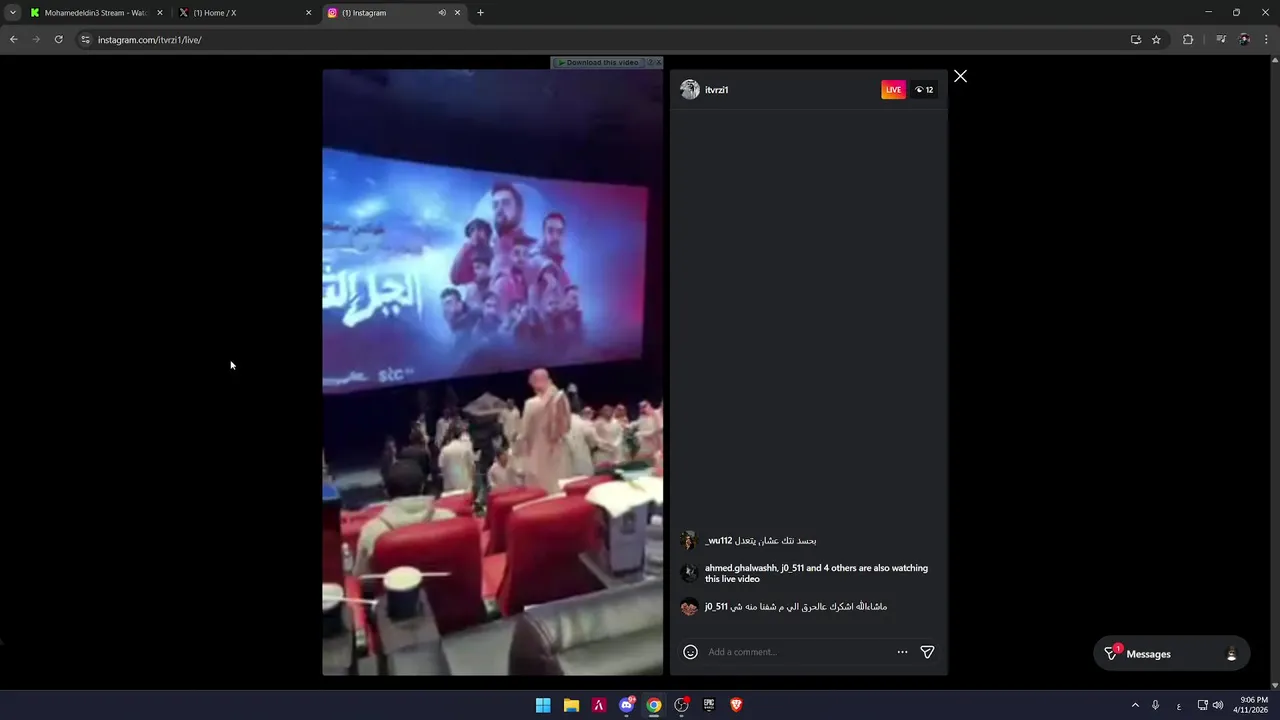Screen dimensions: 1280x720
Task: Open Discord from the taskbar
Action: coord(627,705)
